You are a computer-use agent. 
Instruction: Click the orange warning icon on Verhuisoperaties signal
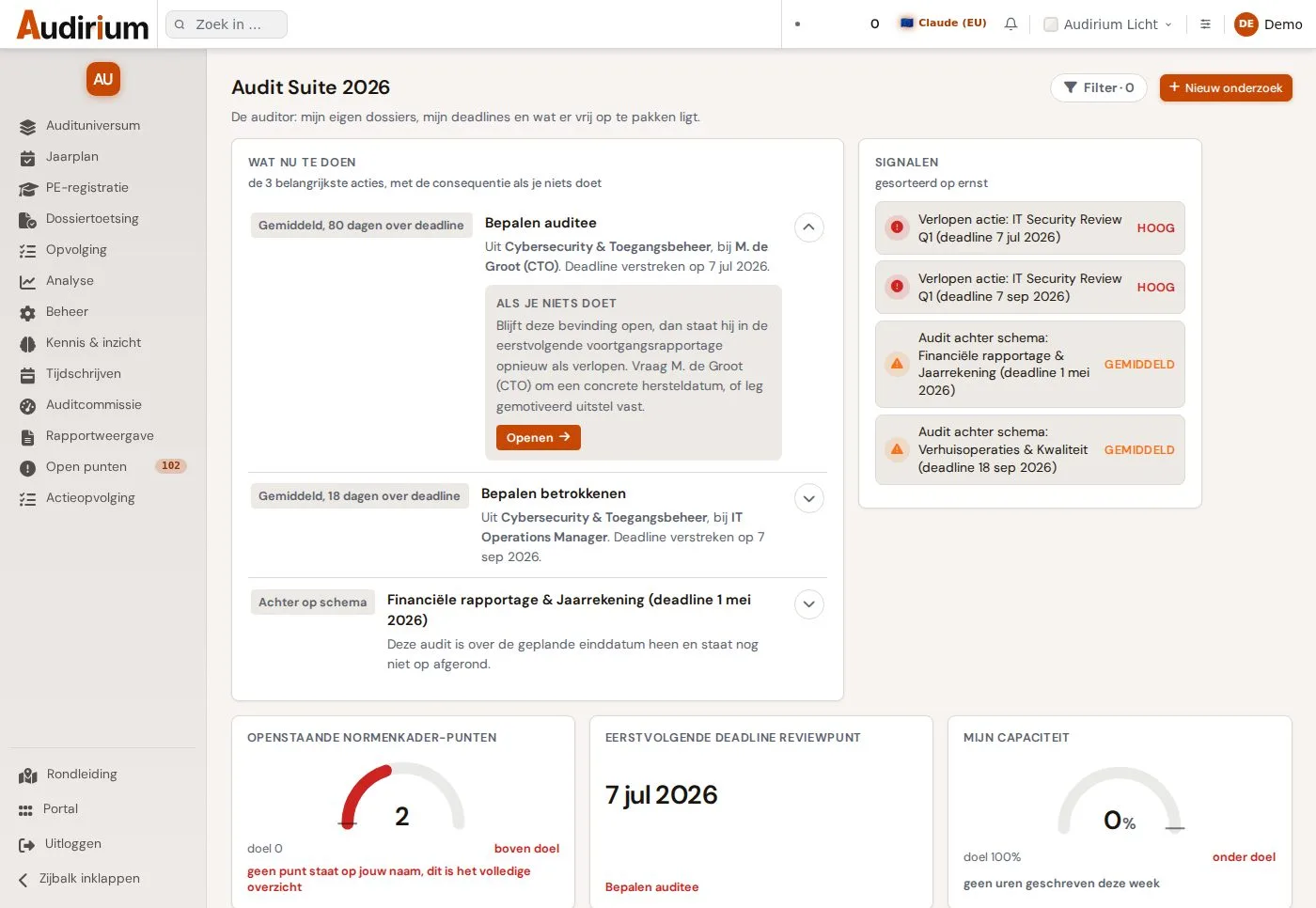pyautogui.click(x=897, y=449)
